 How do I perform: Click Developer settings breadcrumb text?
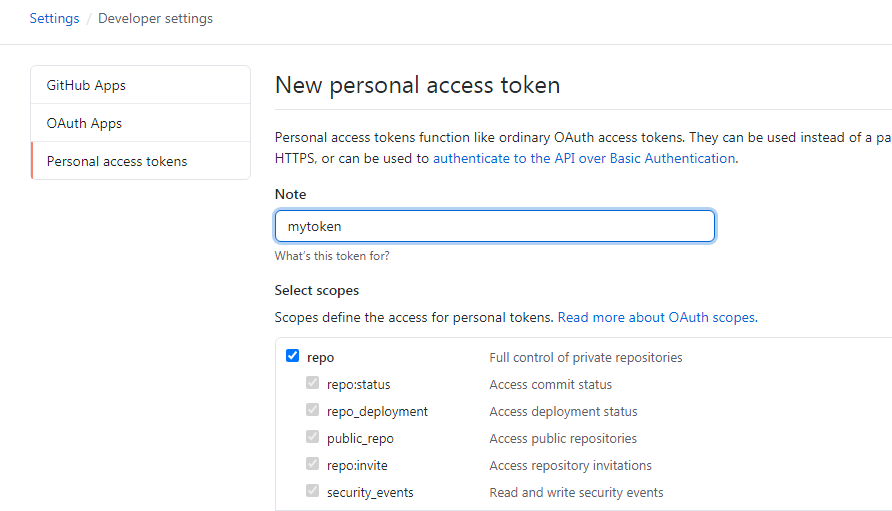point(155,18)
